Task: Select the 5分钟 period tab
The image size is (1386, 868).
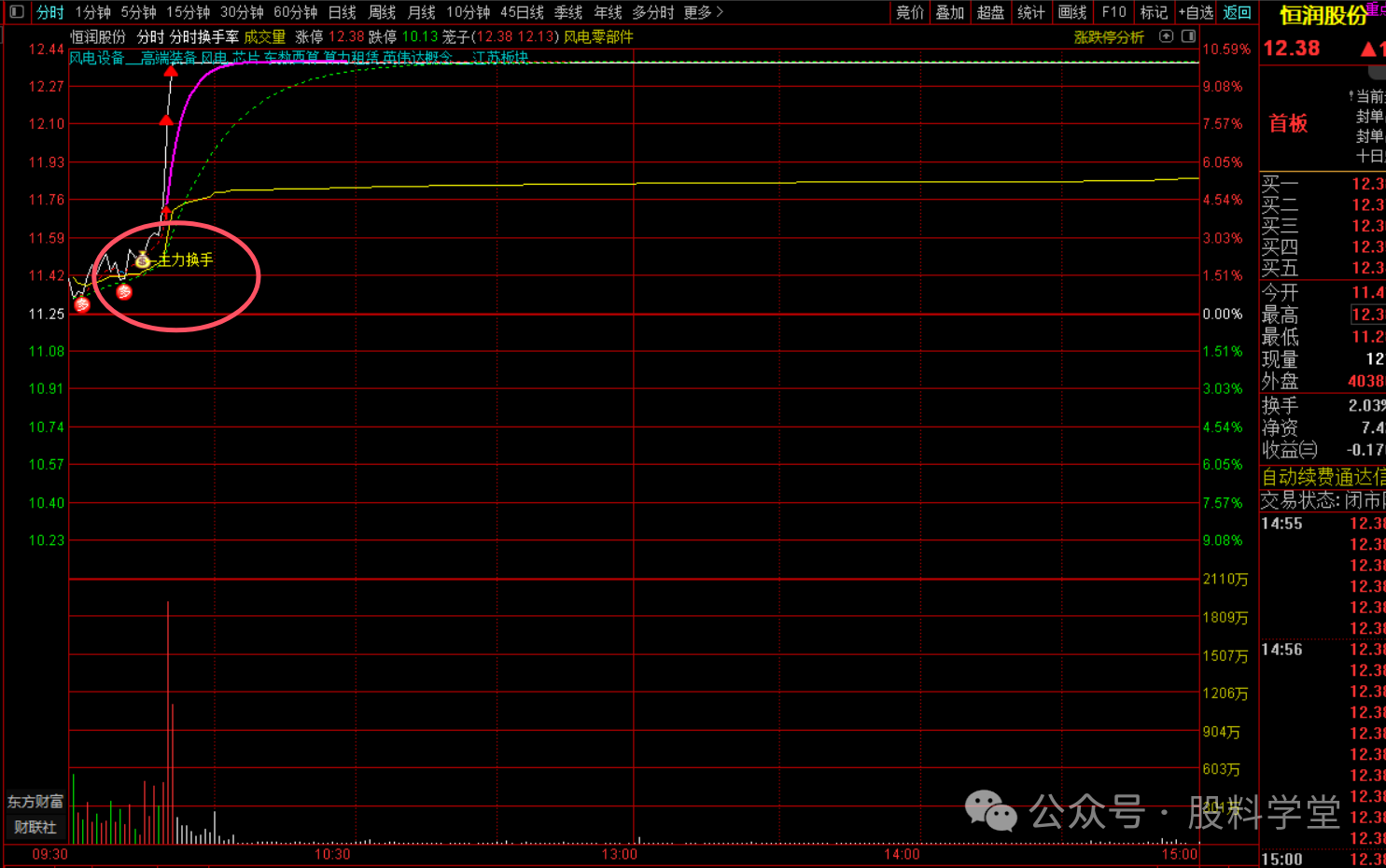Action: [x=138, y=12]
